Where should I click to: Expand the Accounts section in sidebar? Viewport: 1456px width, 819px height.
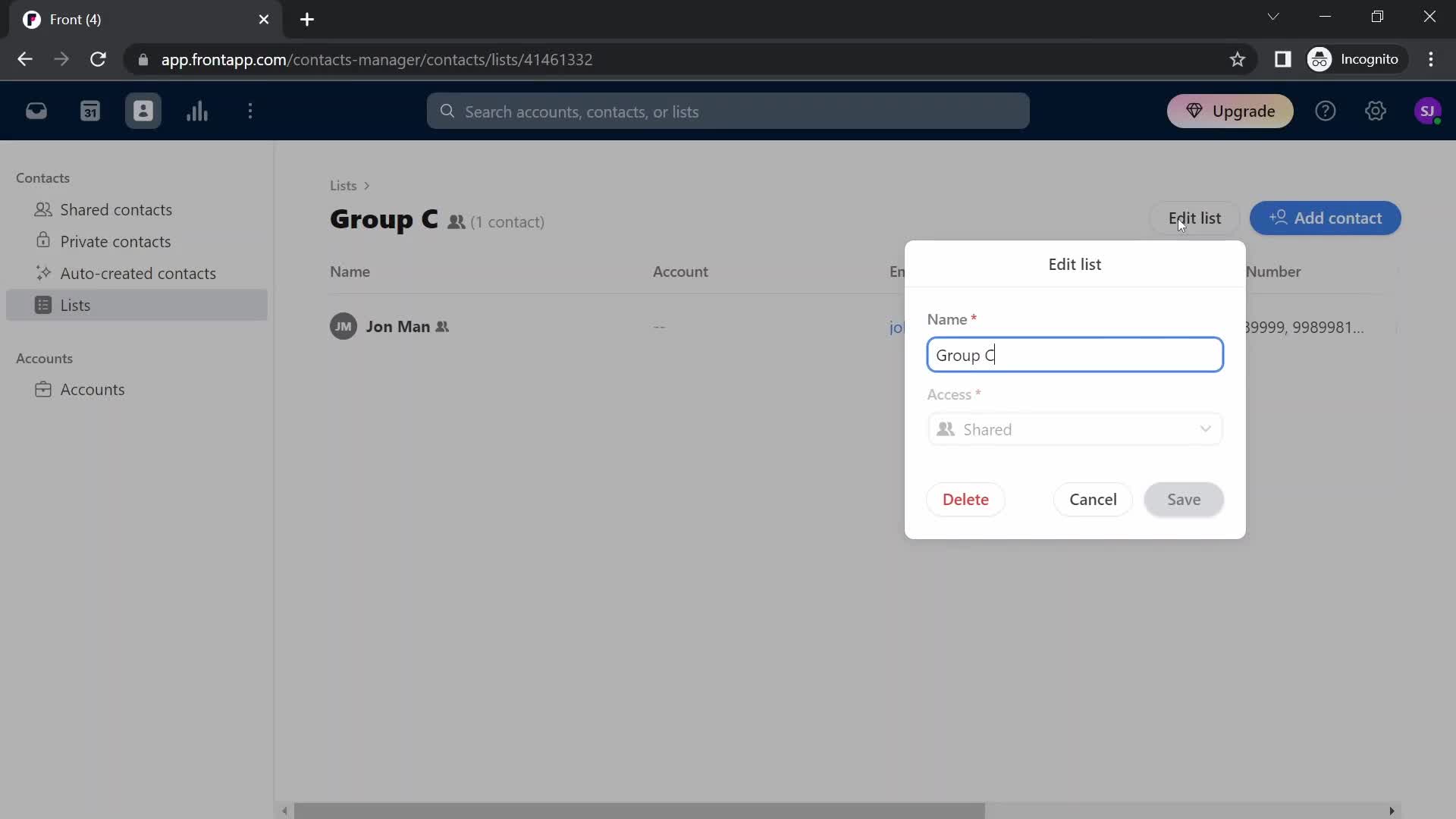tap(44, 358)
